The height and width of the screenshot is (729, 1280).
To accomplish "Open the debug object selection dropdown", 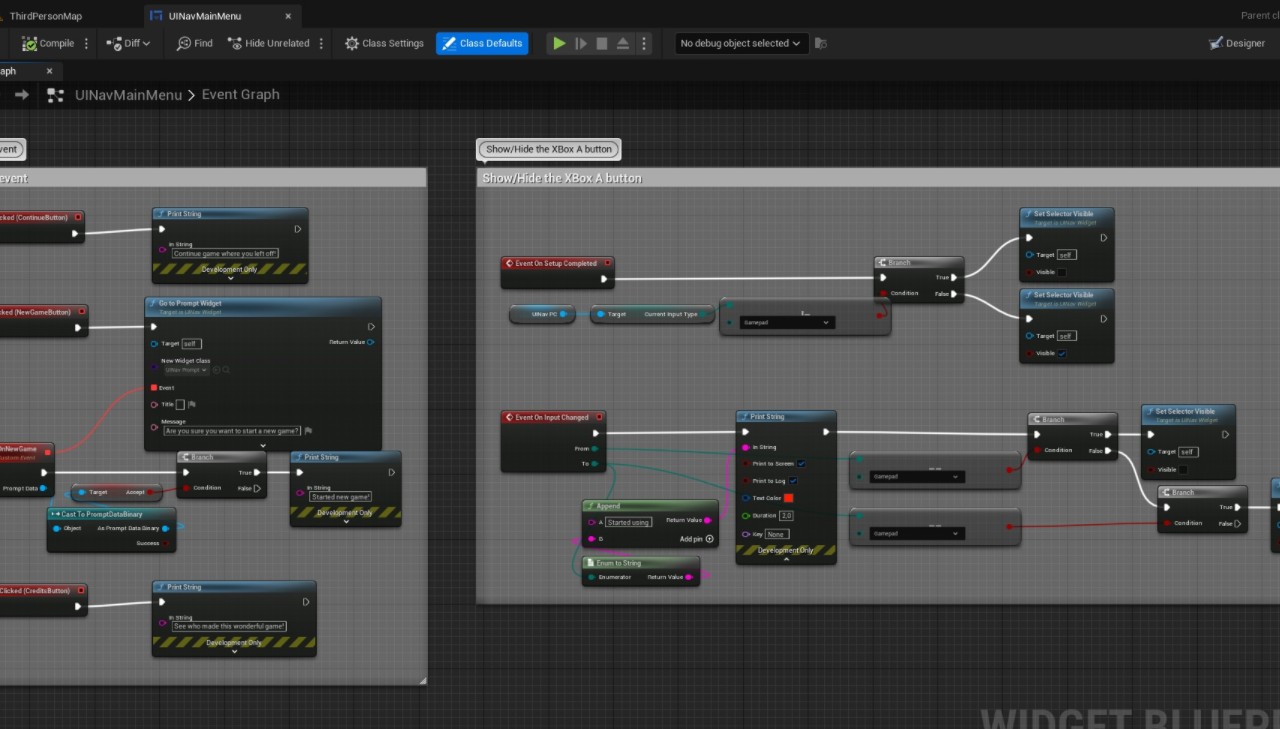I will coord(741,43).
